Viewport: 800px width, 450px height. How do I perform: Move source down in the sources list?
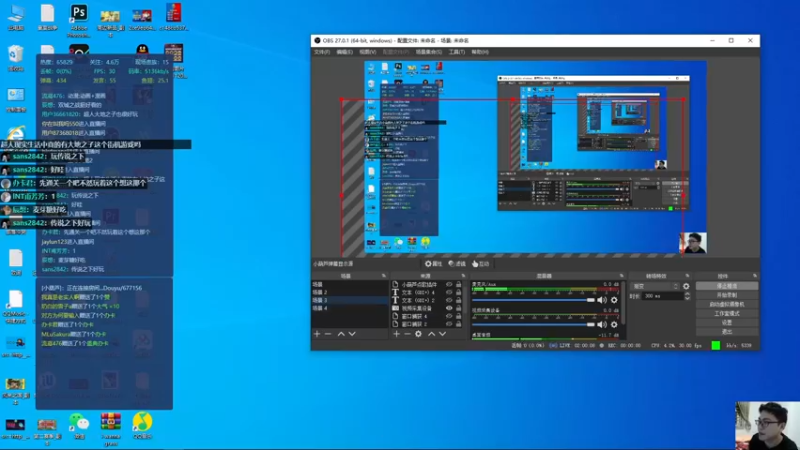(x=442, y=334)
